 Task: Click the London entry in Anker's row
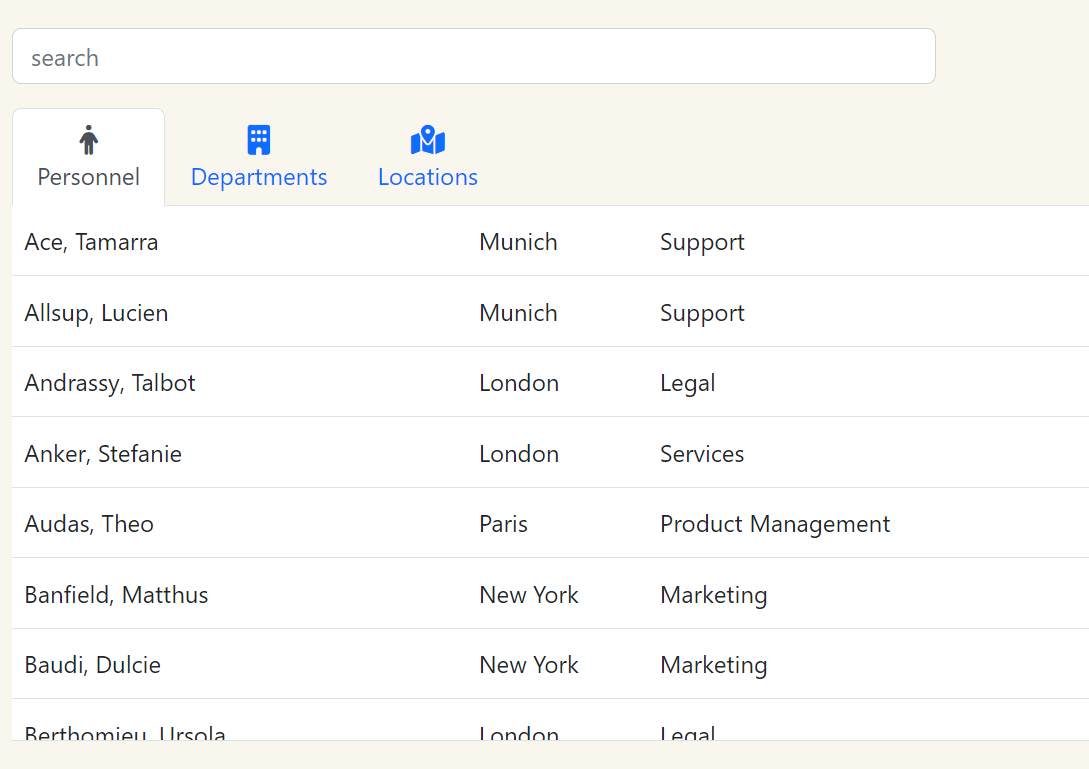pyautogui.click(x=519, y=453)
